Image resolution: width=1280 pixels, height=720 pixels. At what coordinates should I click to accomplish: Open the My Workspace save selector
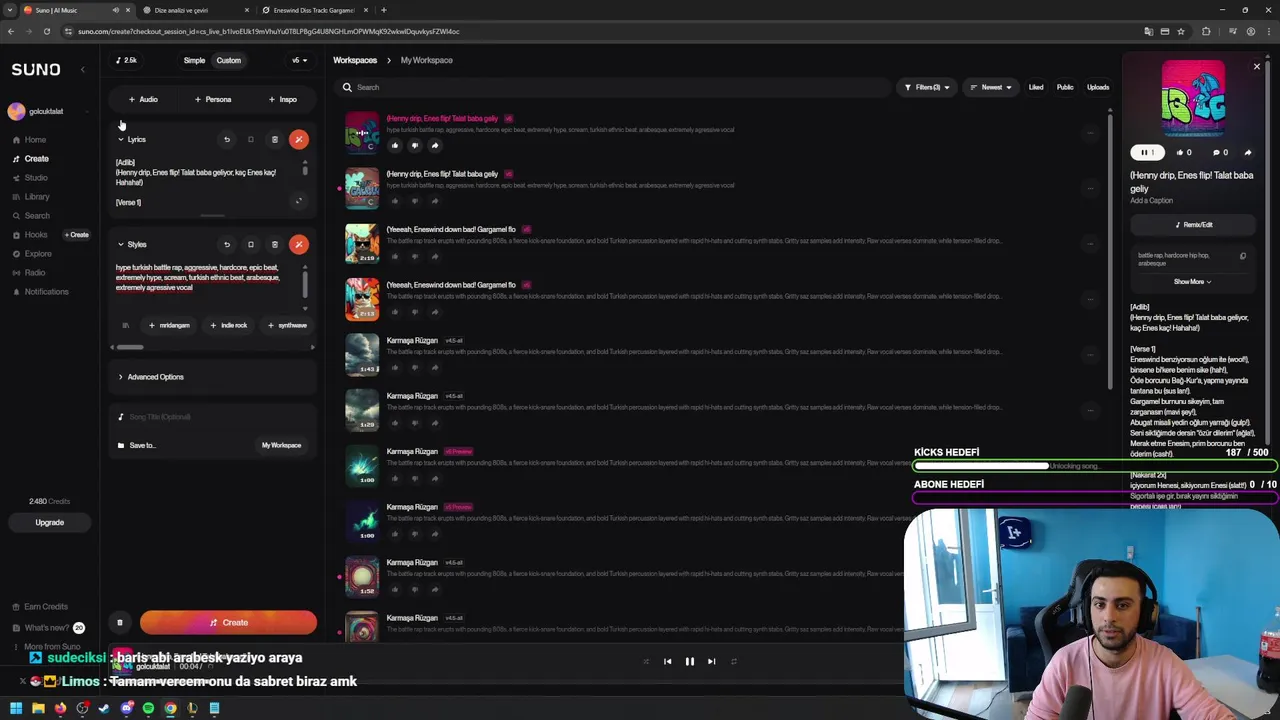[x=281, y=445]
